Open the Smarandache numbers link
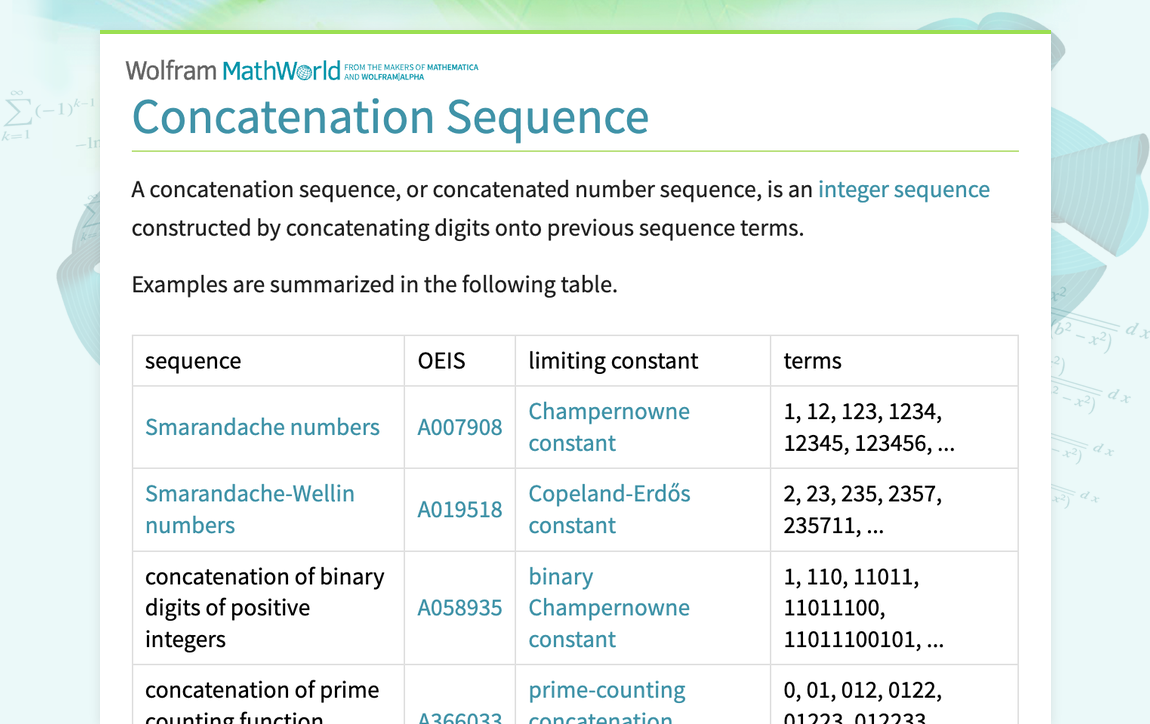This screenshot has width=1150, height=724. [x=262, y=427]
